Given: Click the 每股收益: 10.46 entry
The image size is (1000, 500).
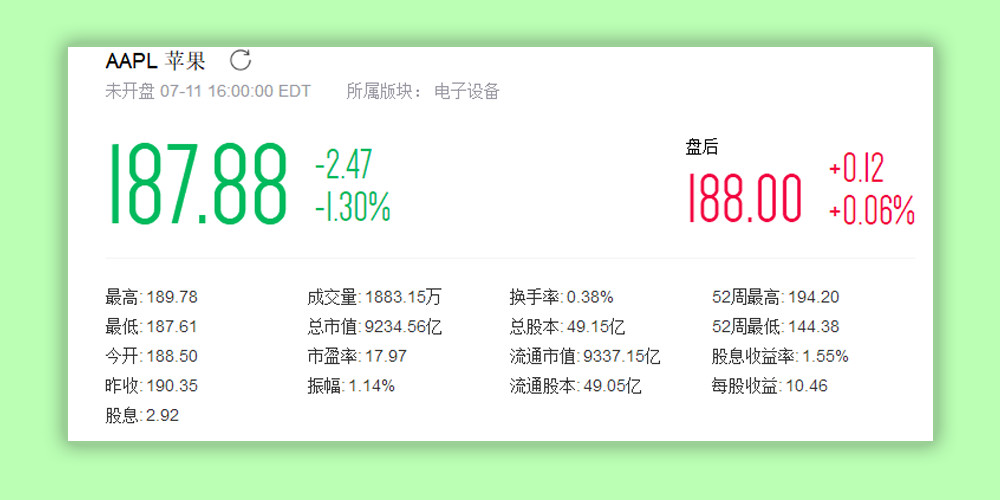Looking at the screenshot, I should [770, 386].
